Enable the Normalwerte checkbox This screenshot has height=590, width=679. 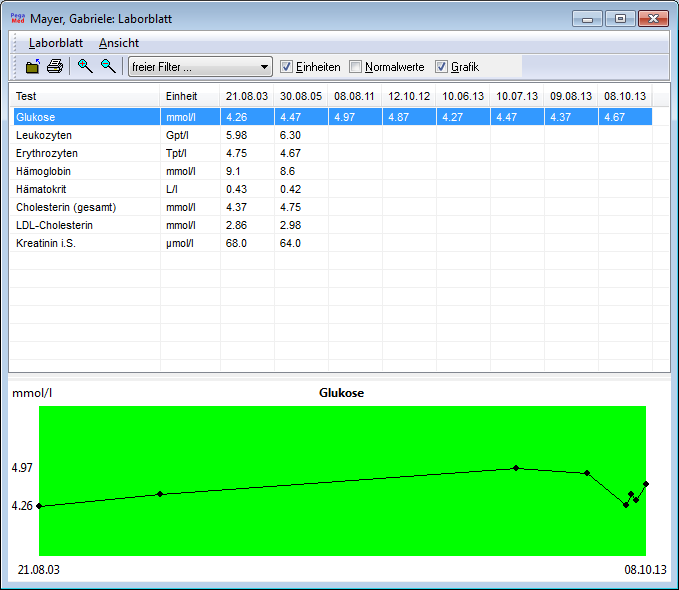pos(356,67)
